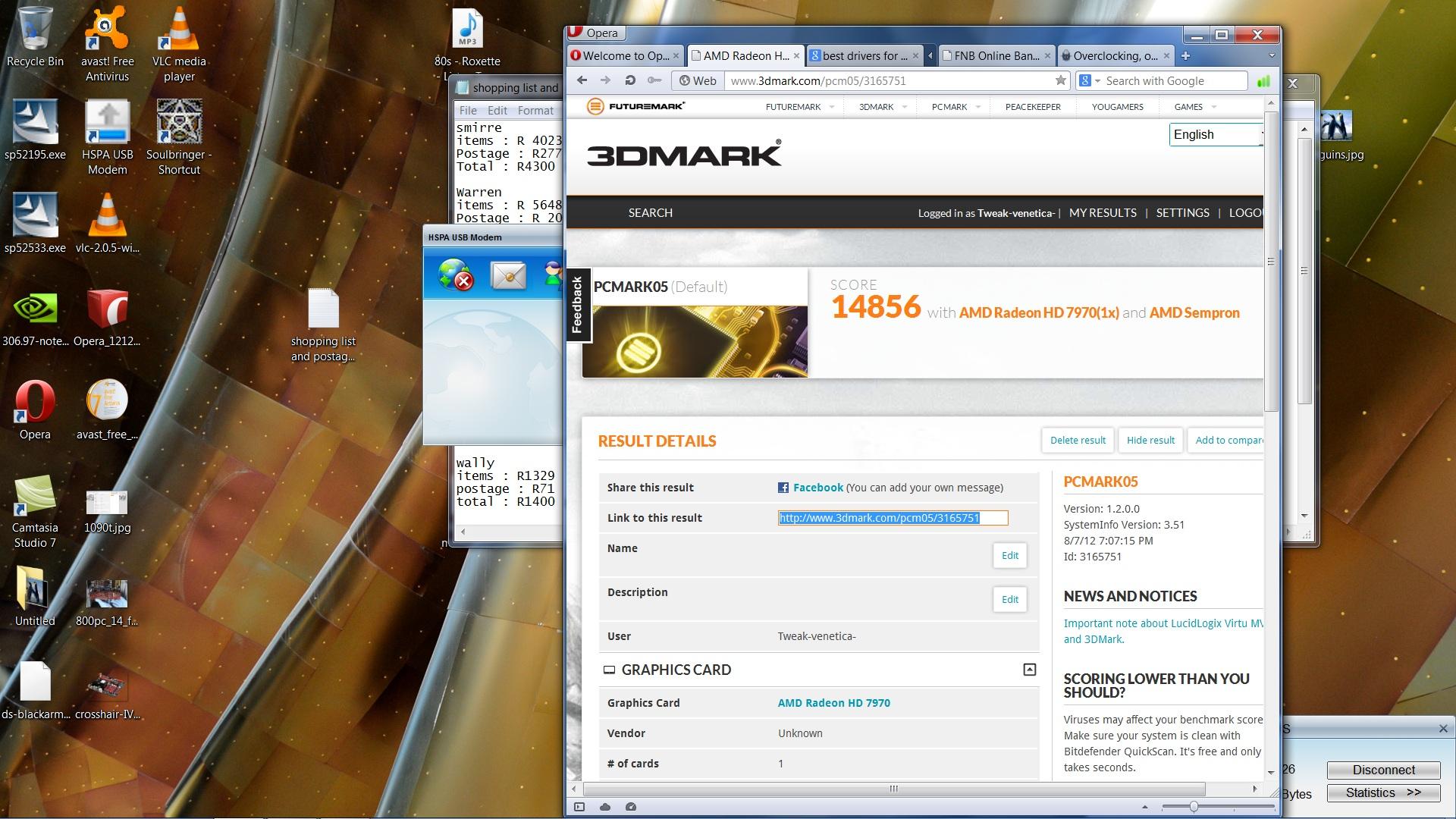Edit the result Description
Viewport: 1456px width, 819px height.
coord(1010,600)
